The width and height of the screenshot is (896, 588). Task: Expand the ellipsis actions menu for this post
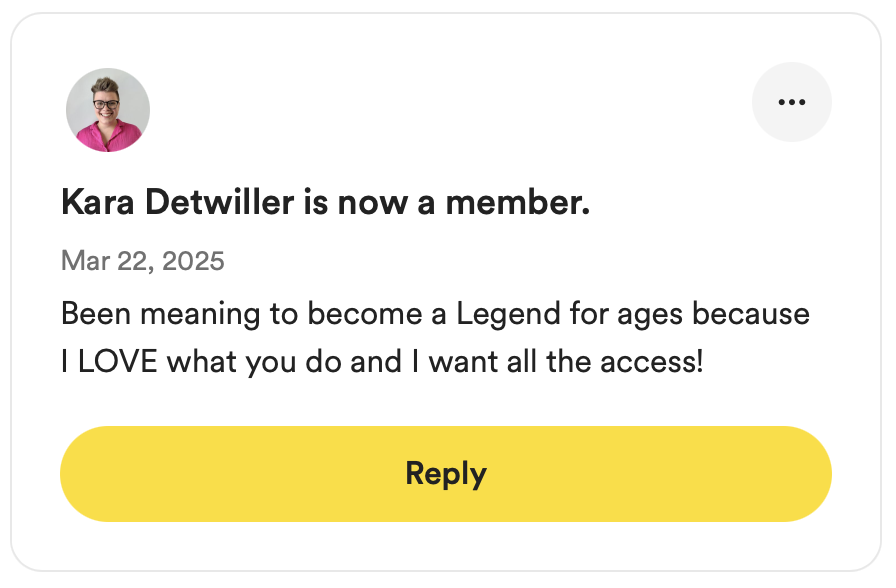791,102
